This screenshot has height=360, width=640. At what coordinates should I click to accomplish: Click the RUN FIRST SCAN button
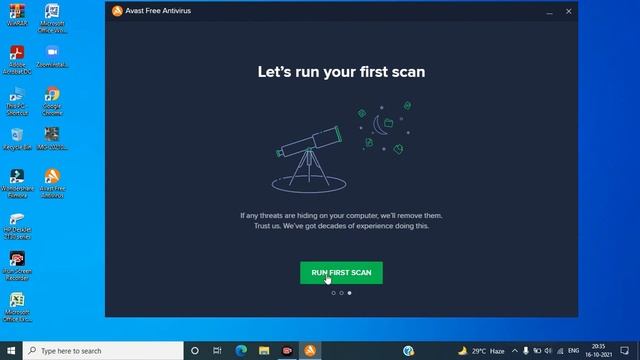click(341, 273)
